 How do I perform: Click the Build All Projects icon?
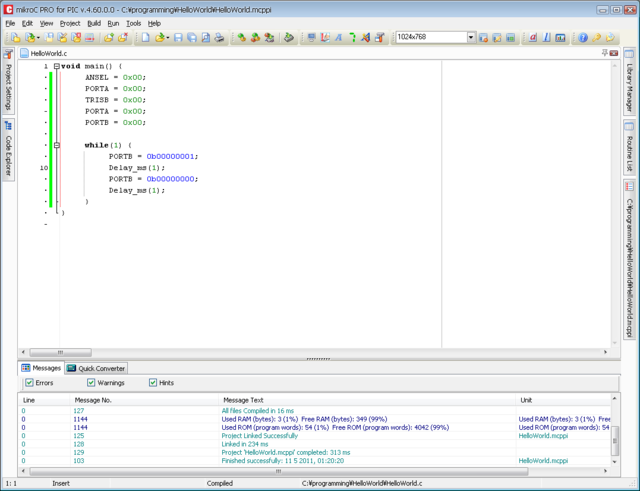point(256,38)
